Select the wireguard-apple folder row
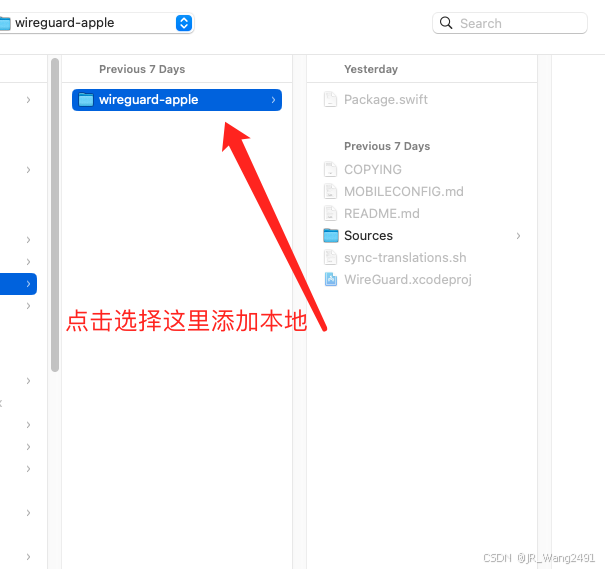Image resolution: width=605 pixels, height=569 pixels. (177, 100)
